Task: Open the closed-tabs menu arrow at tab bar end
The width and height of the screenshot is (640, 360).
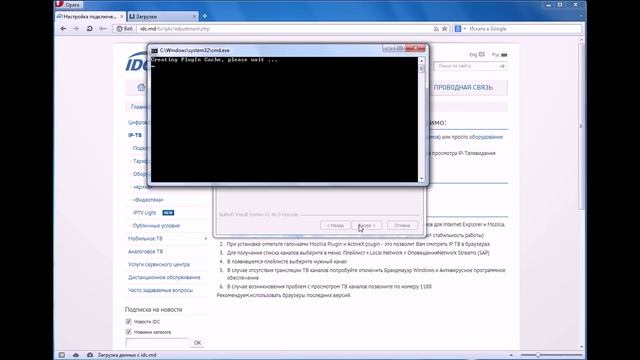Action: pyautogui.click(x=580, y=16)
